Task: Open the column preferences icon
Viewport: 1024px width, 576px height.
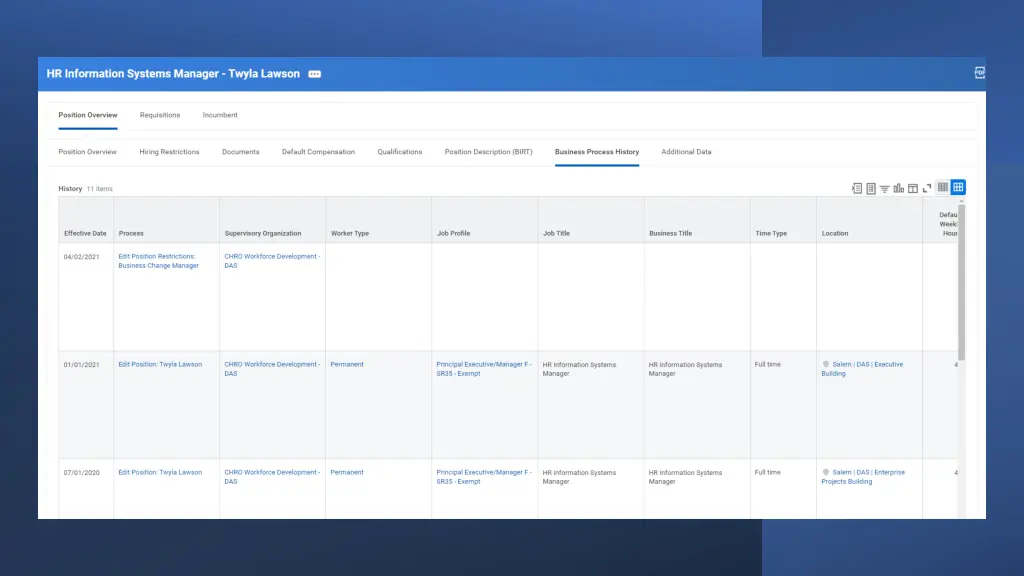Action: [913, 188]
